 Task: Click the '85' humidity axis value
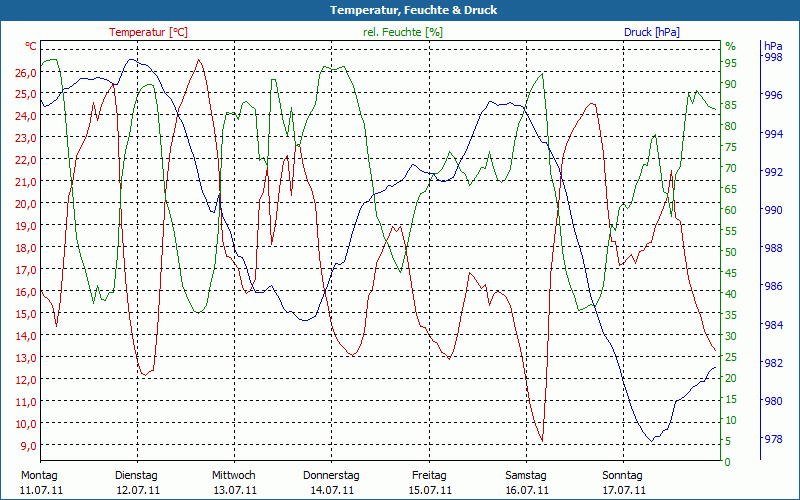731,106
